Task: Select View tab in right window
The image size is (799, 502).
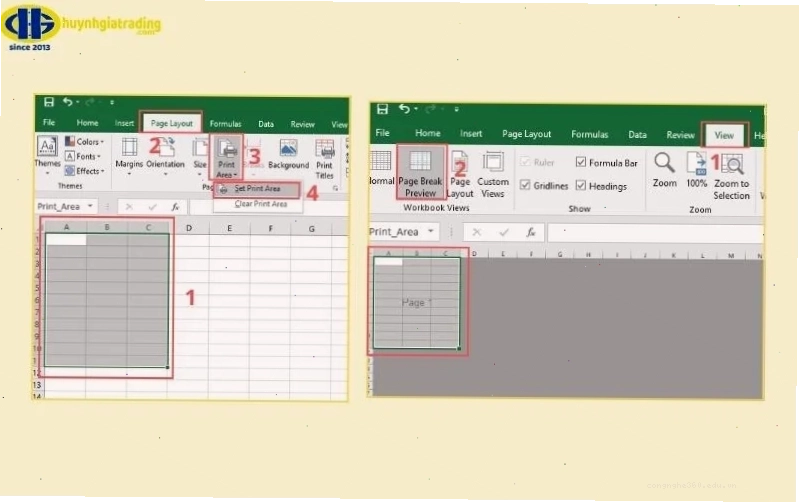Action: click(724, 135)
